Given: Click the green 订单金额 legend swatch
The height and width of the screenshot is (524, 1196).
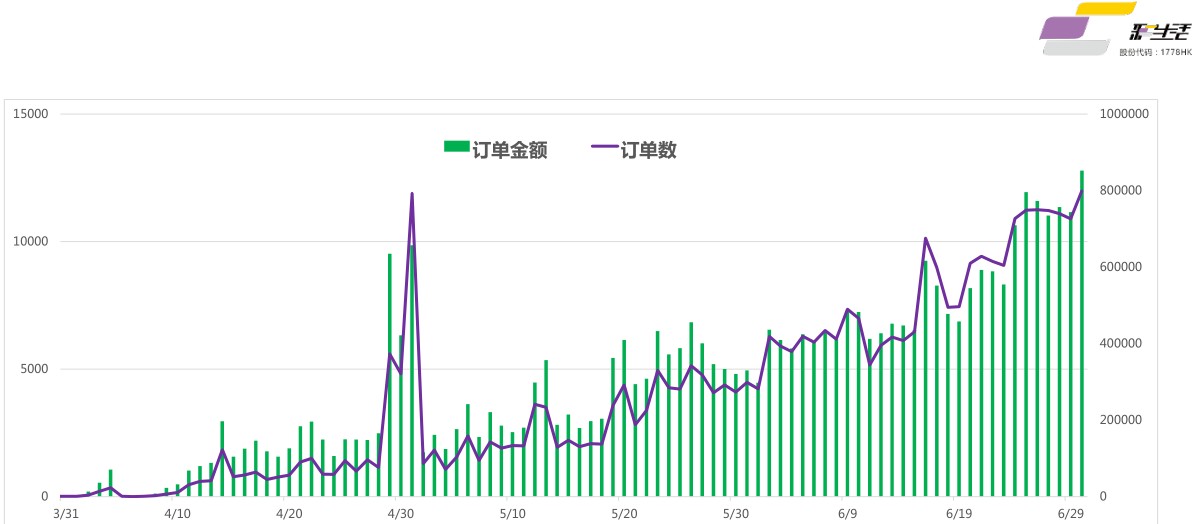Looking at the screenshot, I should 457,146.
